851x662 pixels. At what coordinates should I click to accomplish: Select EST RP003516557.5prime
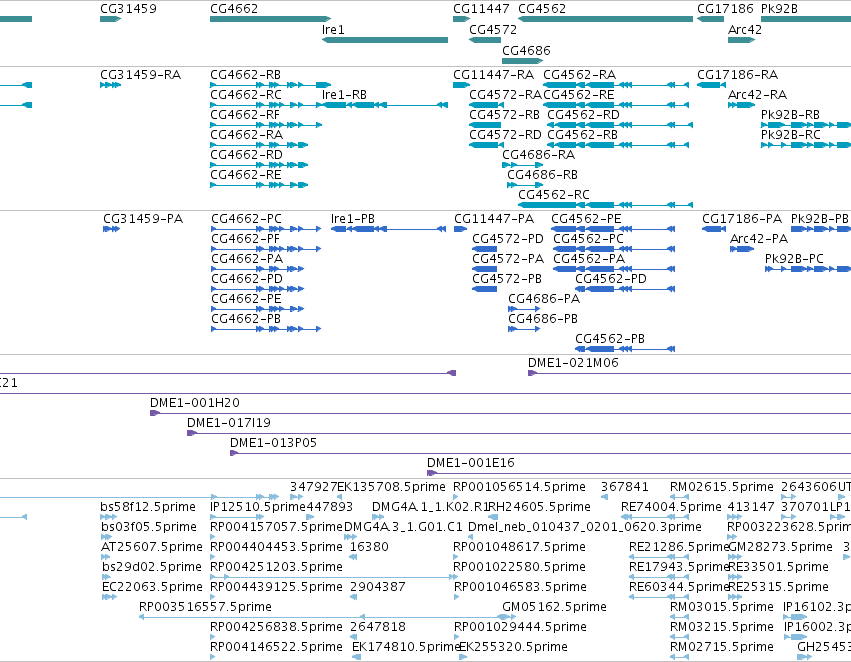tap(323, 617)
